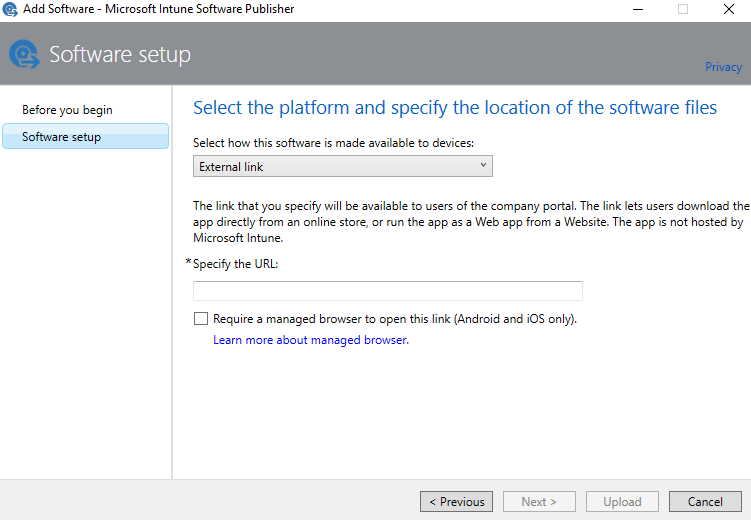Open the Privacy link
This screenshot has height=520, width=751.
click(x=723, y=67)
